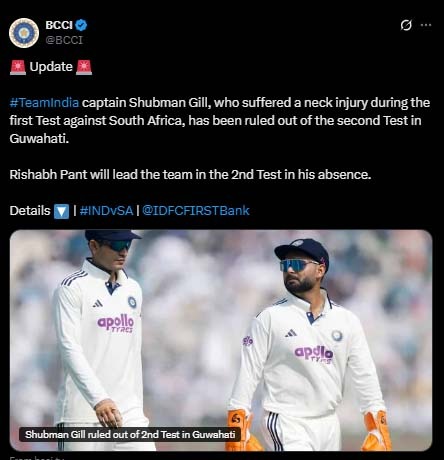444x460 pixels.
Task: Click the Guwahati word ending first paragraph
Action: (39, 139)
